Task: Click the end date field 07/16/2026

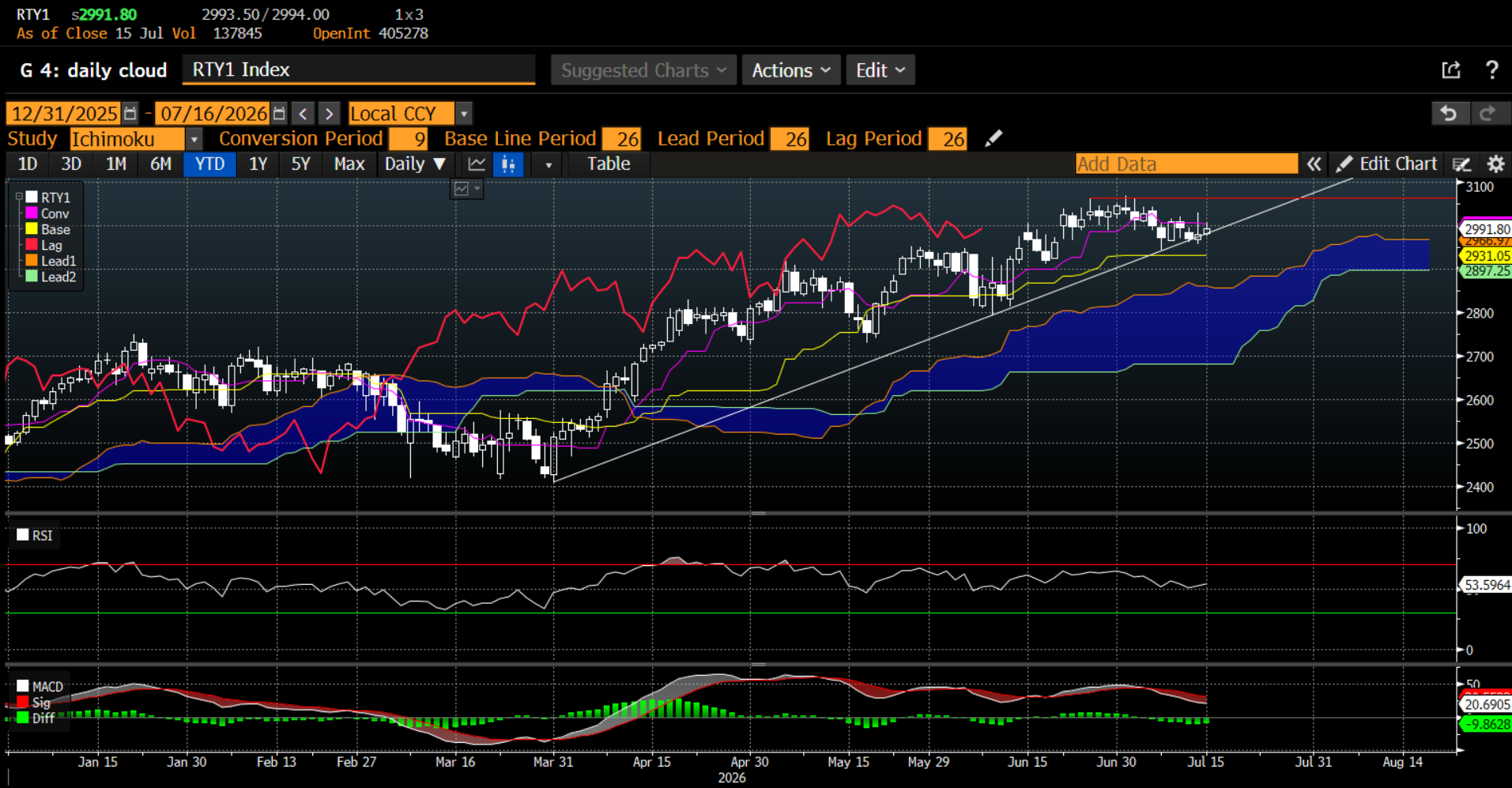Action: click(x=213, y=113)
